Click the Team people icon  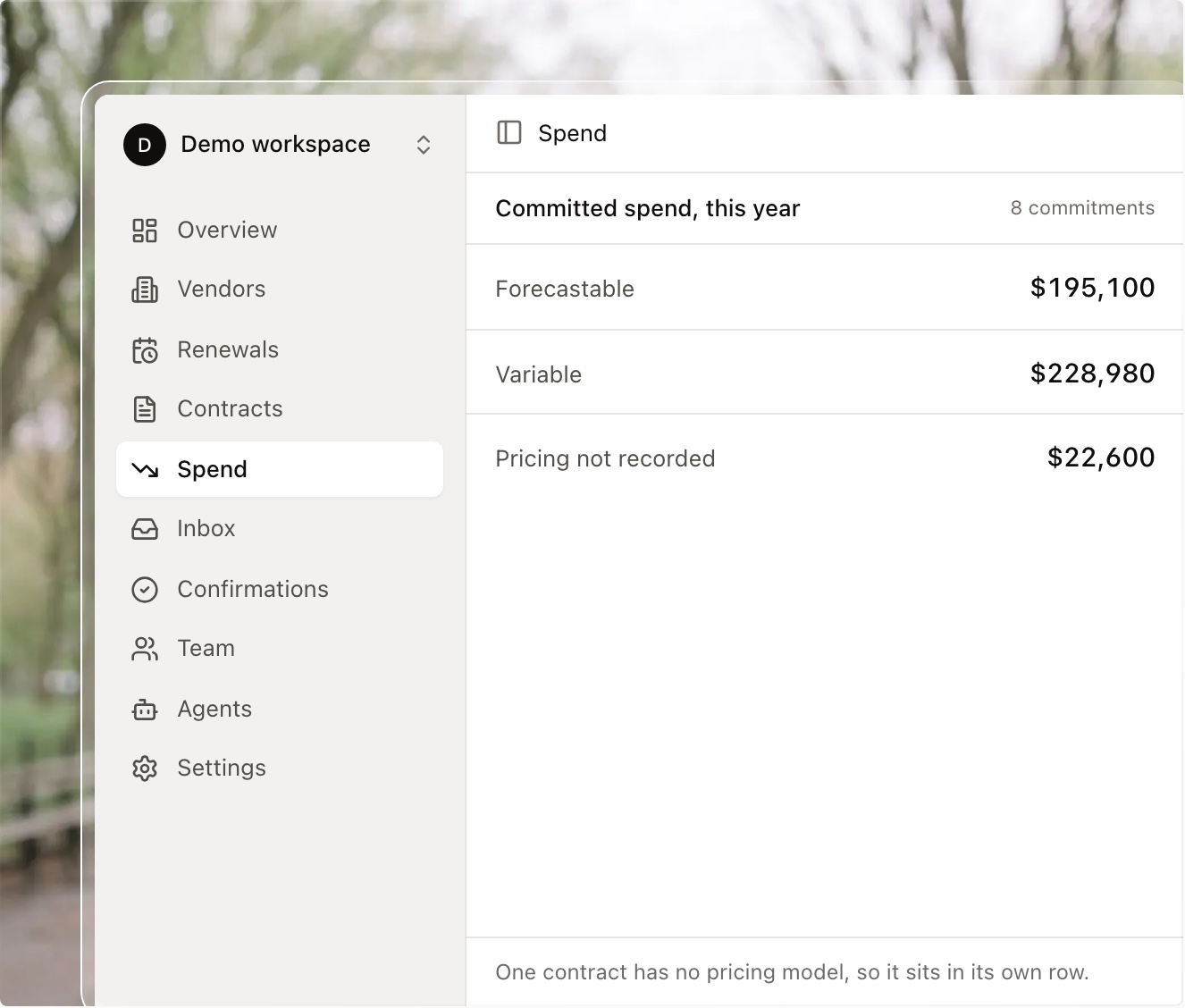pyautogui.click(x=145, y=649)
